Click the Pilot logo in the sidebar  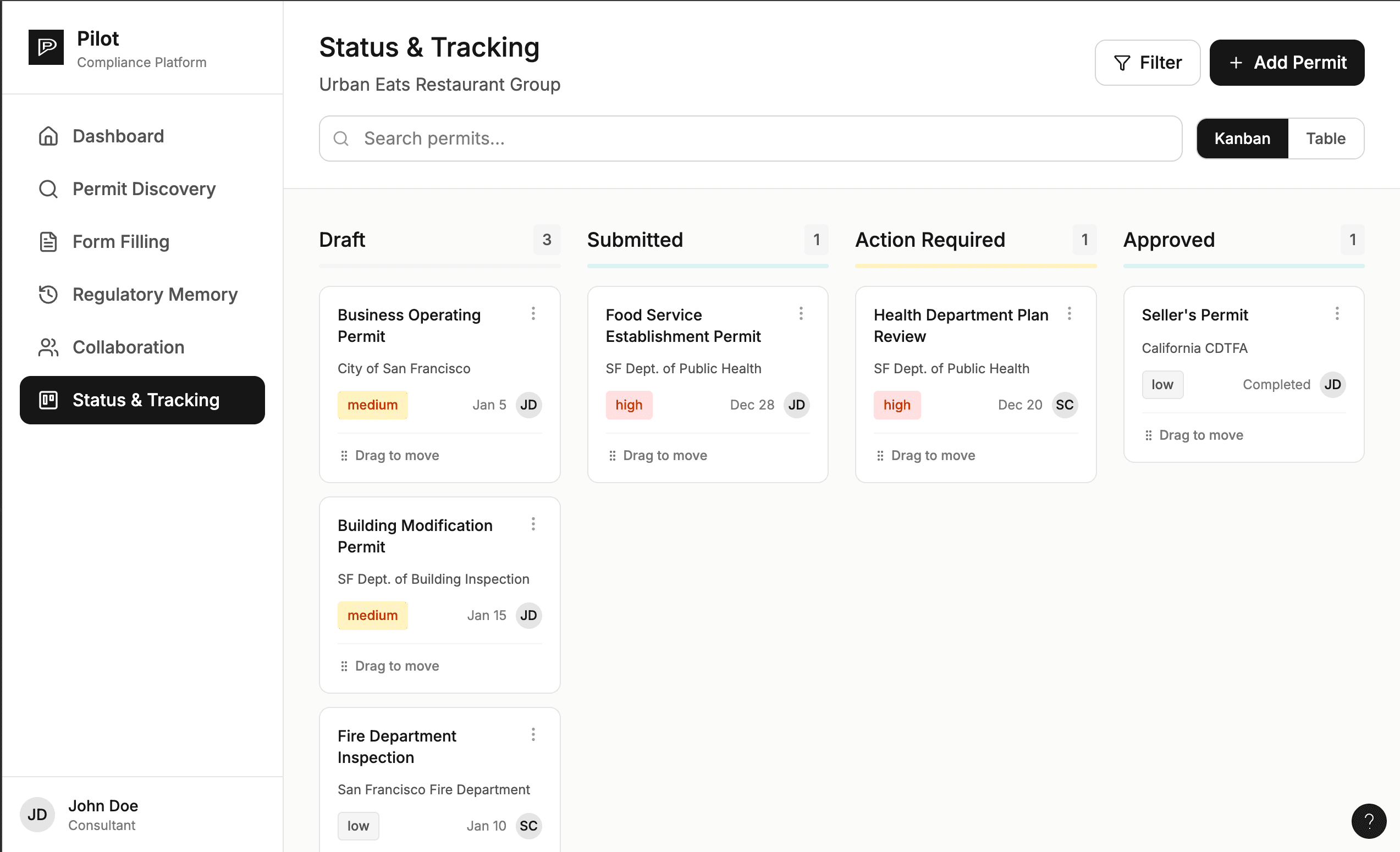(46, 47)
